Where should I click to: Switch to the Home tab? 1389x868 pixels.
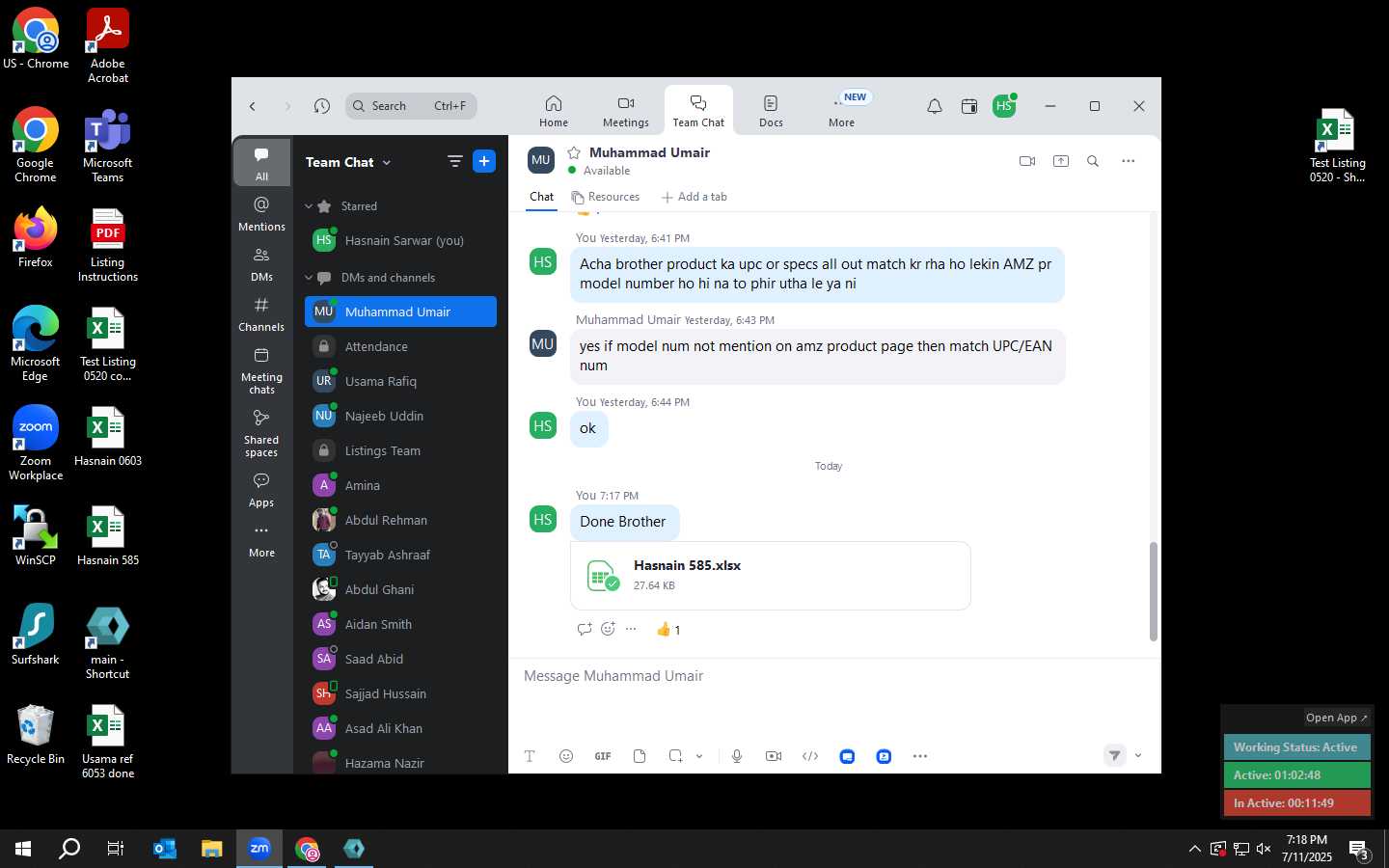(x=554, y=110)
